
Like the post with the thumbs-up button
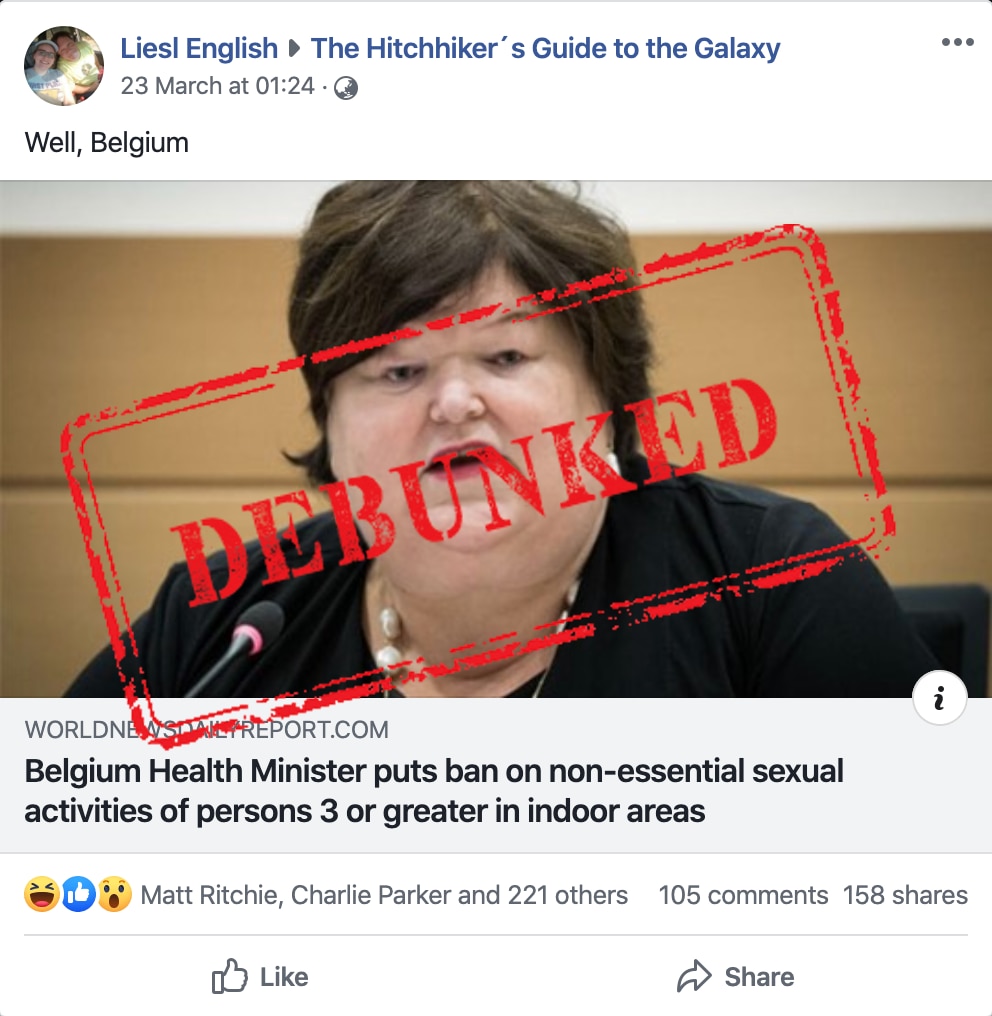[x=260, y=976]
